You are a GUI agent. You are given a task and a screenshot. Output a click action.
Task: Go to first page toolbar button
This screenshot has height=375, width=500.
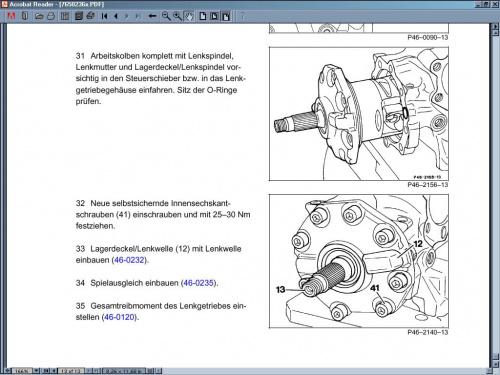[x=104, y=16]
